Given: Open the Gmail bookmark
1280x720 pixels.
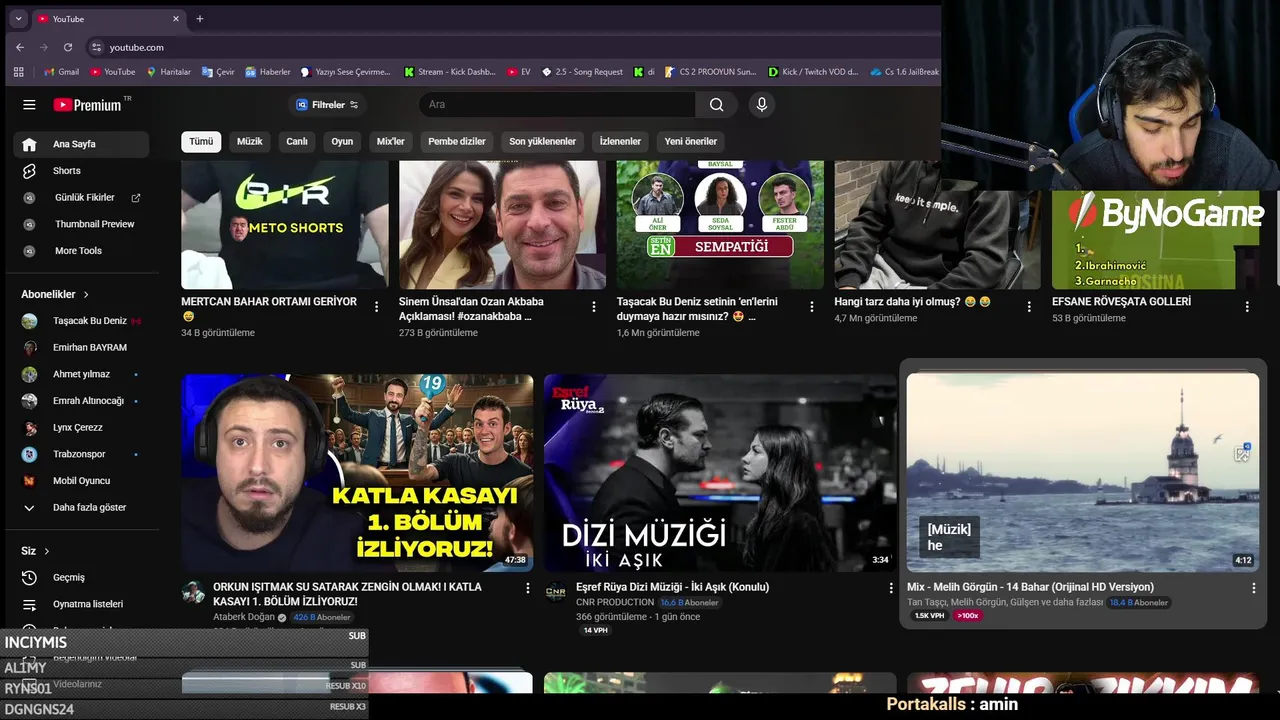Looking at the screenshot, I should click(x=62, y=72).
